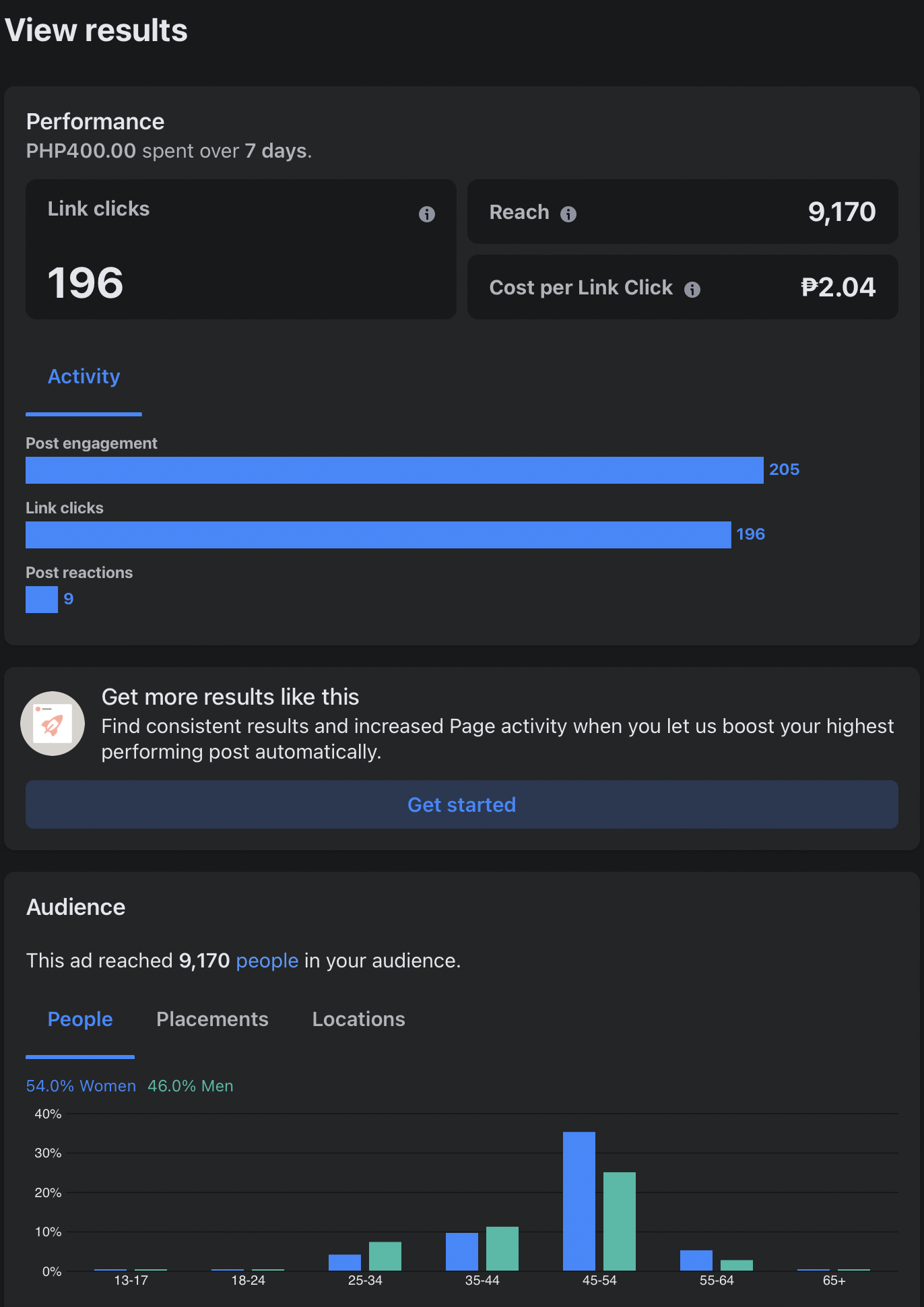Image resolution: width=924 pixels, height=1307 pixels.
Task: Click the 35-44 men bar
Action: point(502,1248)
